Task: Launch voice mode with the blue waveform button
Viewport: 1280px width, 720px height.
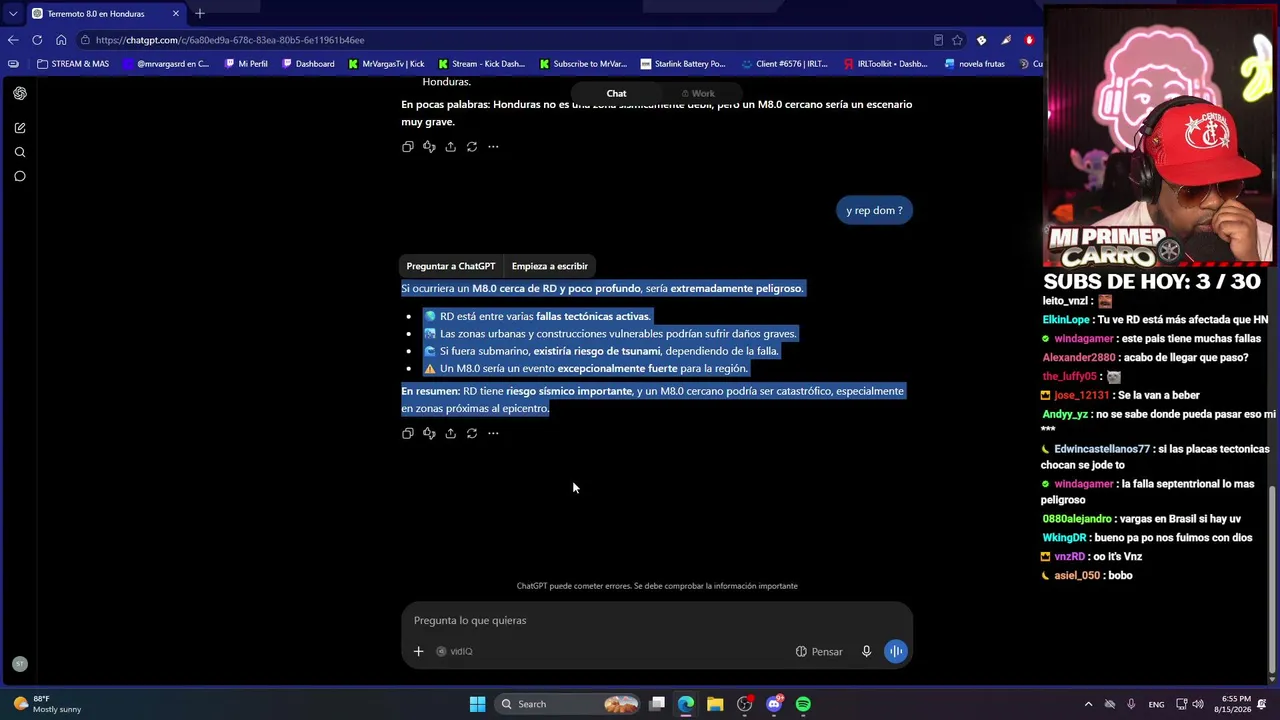Action: point(896,651)
